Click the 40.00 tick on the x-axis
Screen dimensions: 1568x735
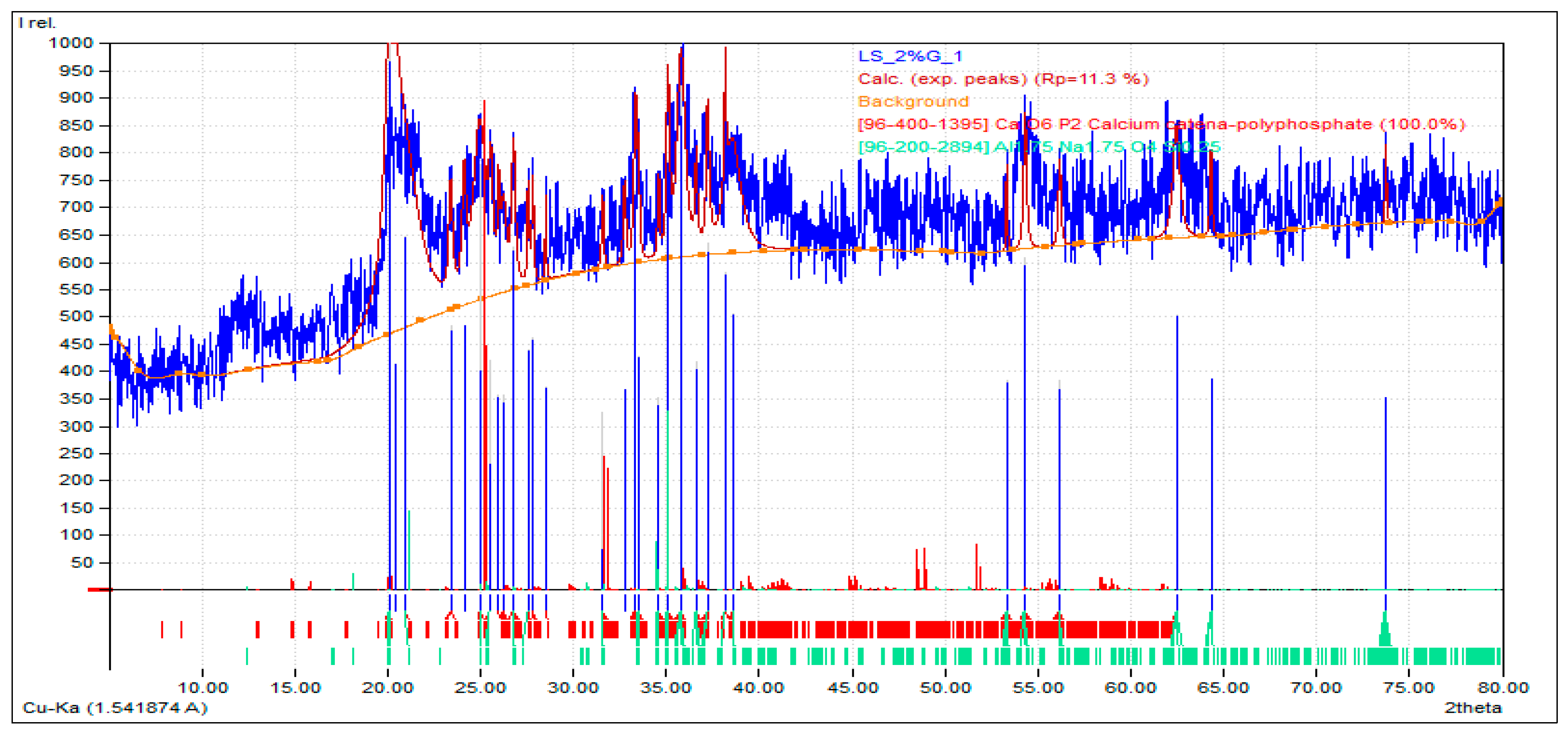(758, 688)
